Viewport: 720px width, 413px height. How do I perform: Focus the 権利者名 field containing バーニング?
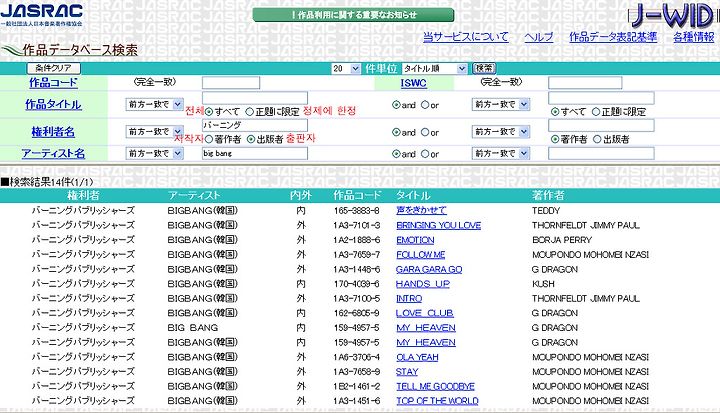pyautogui.click(x=255, y=125)
